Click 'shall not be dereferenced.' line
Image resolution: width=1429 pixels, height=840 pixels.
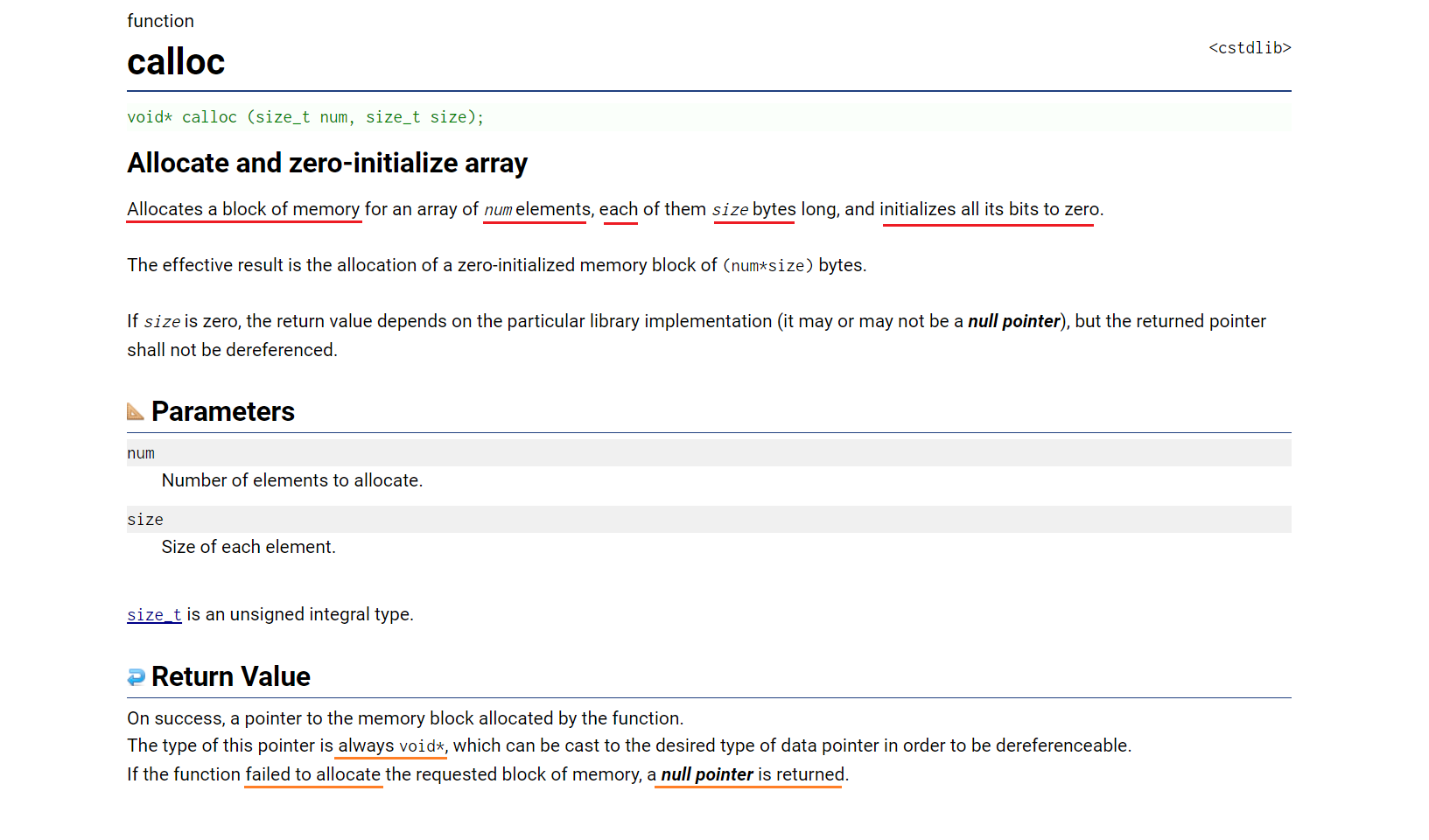pos(232,350)
